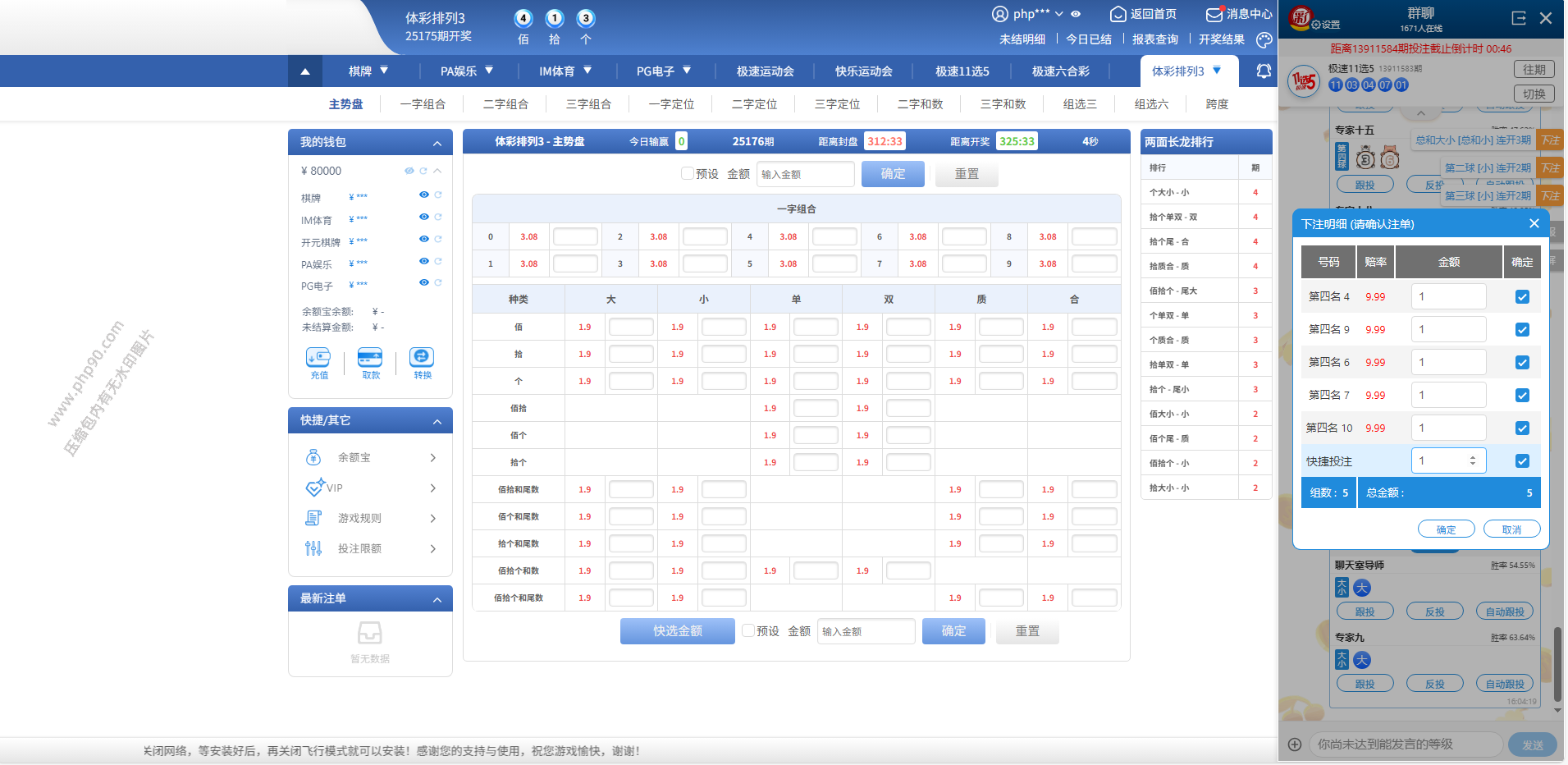Click the 消息中心 message envelope icon
Screen dimensions: 1568x765
tap(1214, 14)
